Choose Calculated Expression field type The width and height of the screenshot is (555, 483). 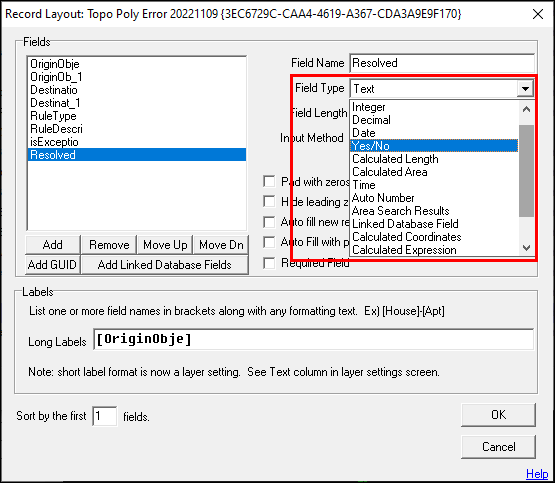(434, 250)
